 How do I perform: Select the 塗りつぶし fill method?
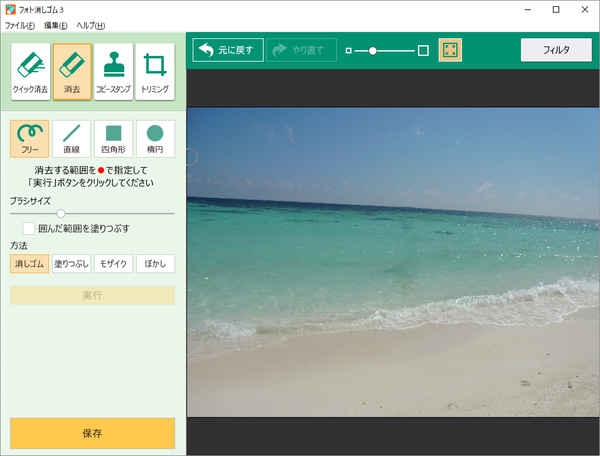point(72,264)
